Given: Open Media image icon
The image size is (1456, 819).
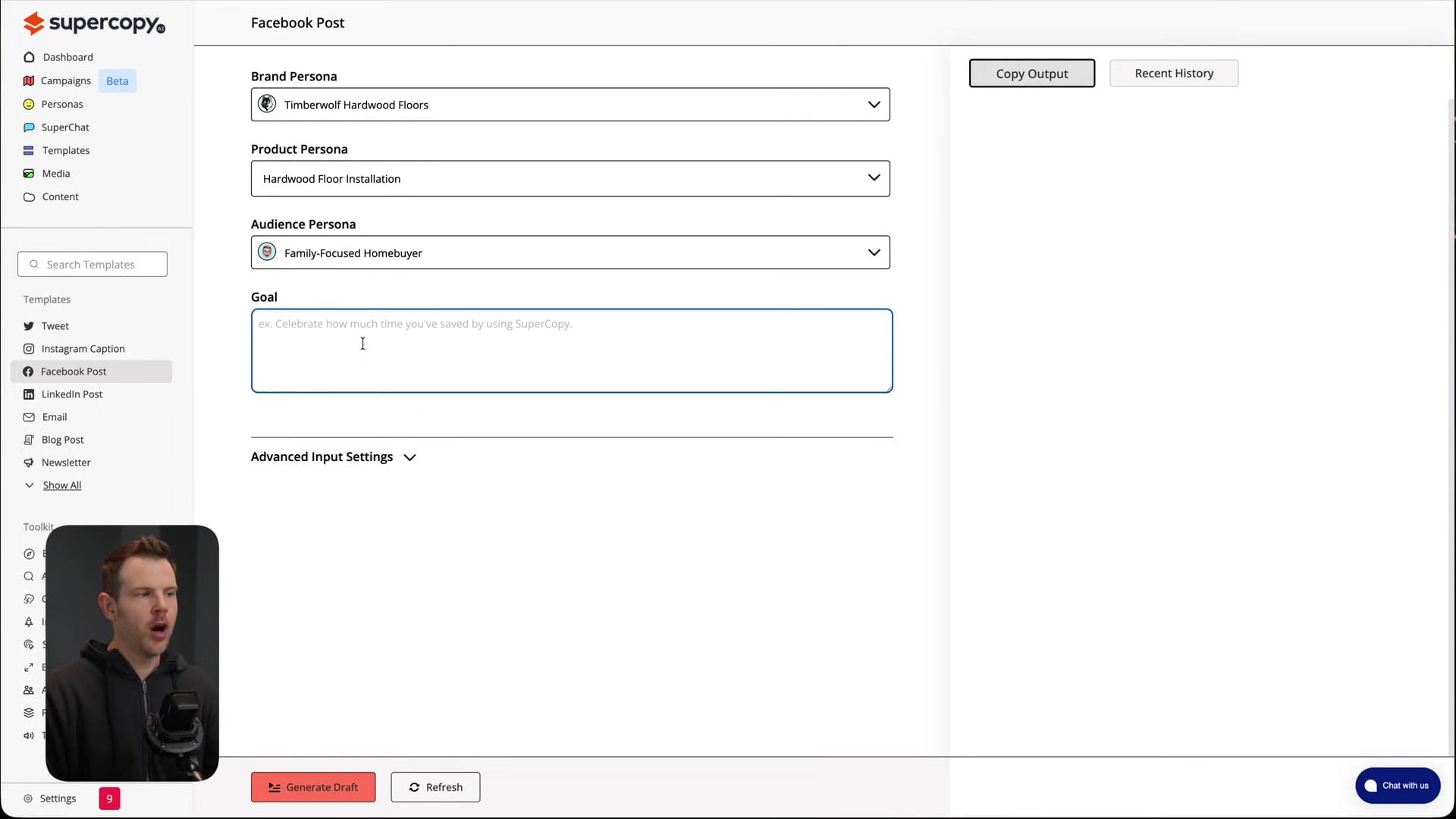Looking at the screenshot, I should pos(29,174).
